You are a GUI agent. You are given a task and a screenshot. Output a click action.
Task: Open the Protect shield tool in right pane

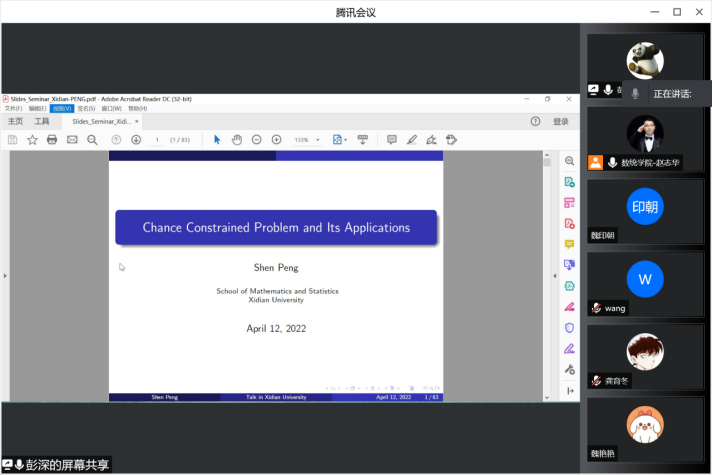569,327
